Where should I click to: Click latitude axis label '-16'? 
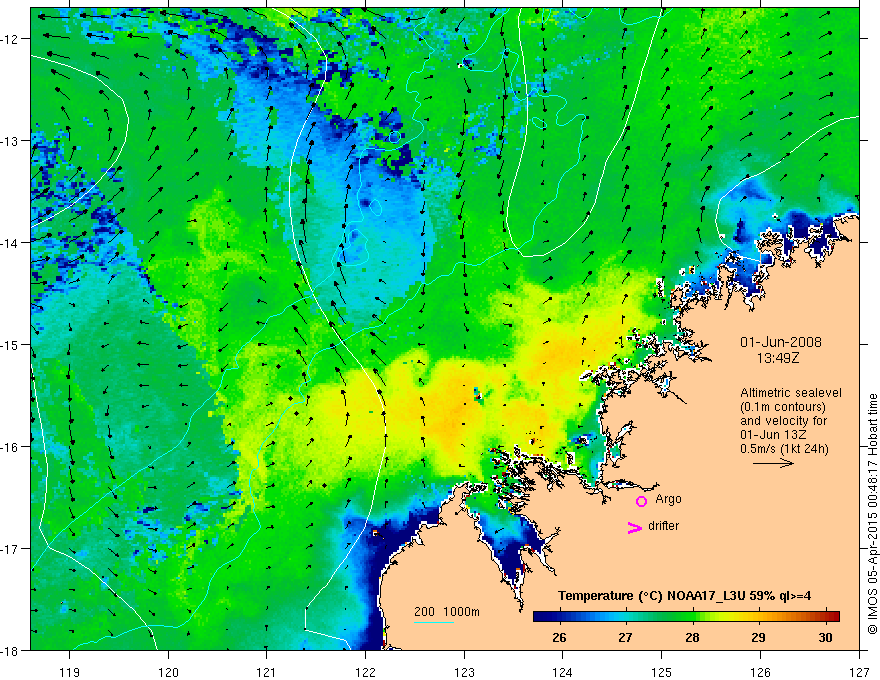(12, 447)
